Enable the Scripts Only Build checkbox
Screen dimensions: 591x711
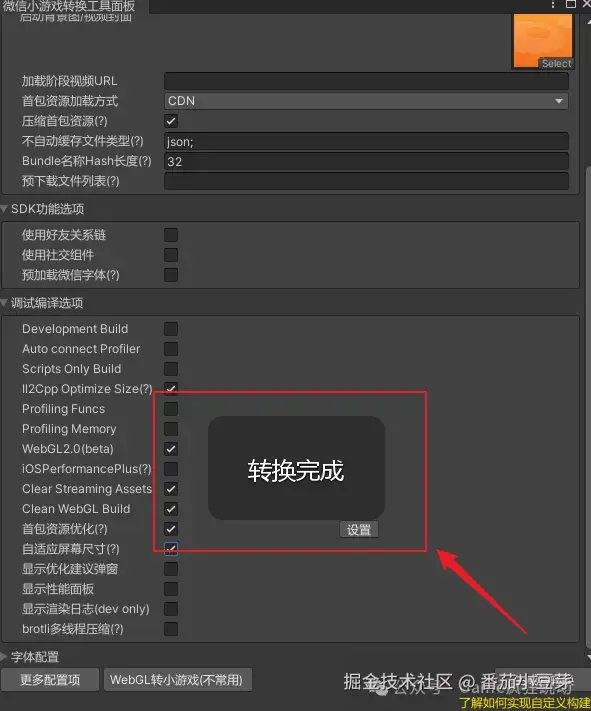coord(171,369)
